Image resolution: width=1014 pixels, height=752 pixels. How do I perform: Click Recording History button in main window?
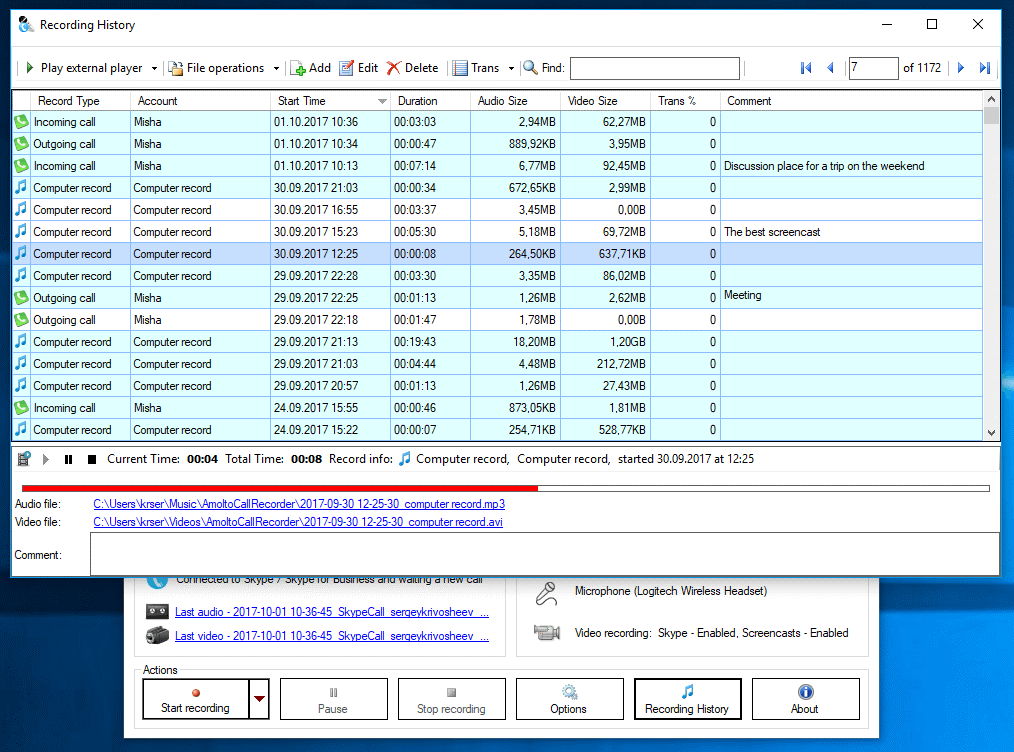[x=687, y=699]
